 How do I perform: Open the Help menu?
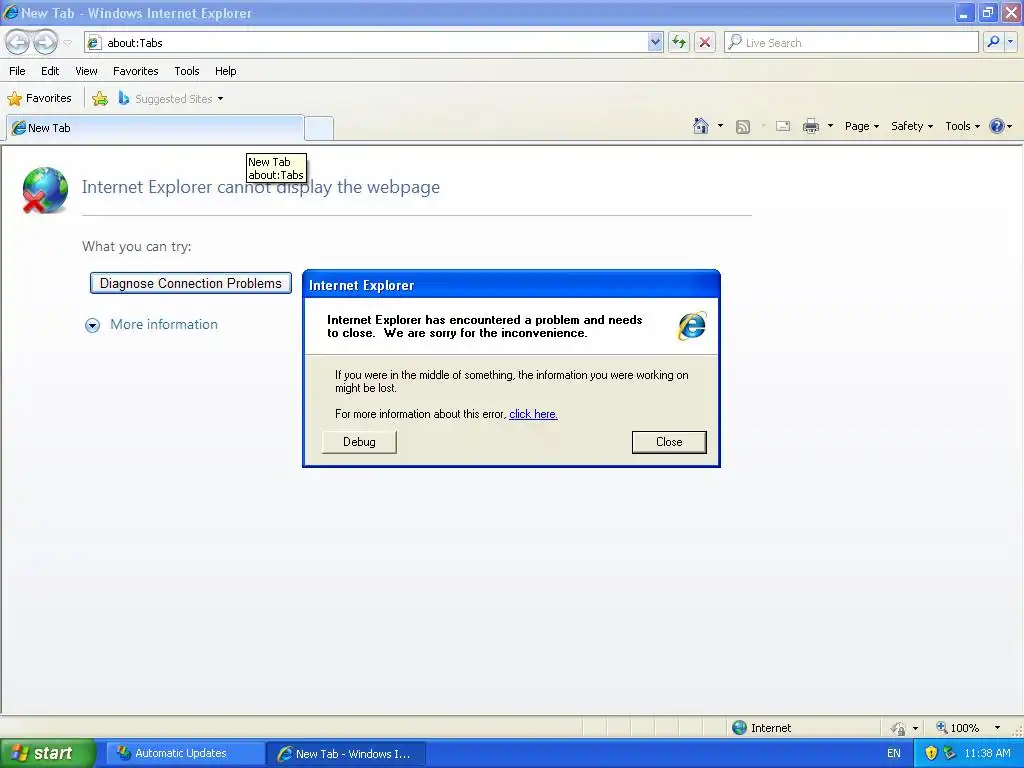225,71
